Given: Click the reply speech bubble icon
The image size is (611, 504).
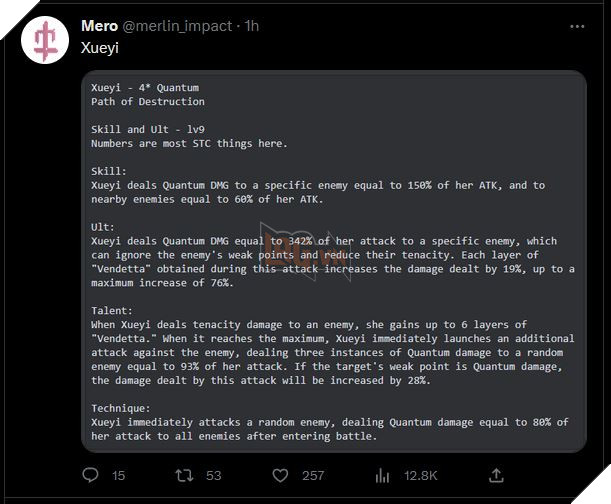Looking at the screenshot, I should click(x=90, y=476).
